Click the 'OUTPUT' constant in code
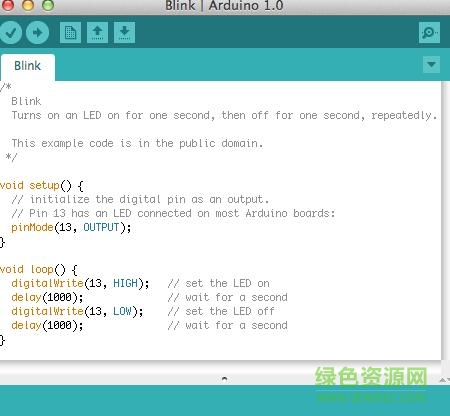 [101, 227]
